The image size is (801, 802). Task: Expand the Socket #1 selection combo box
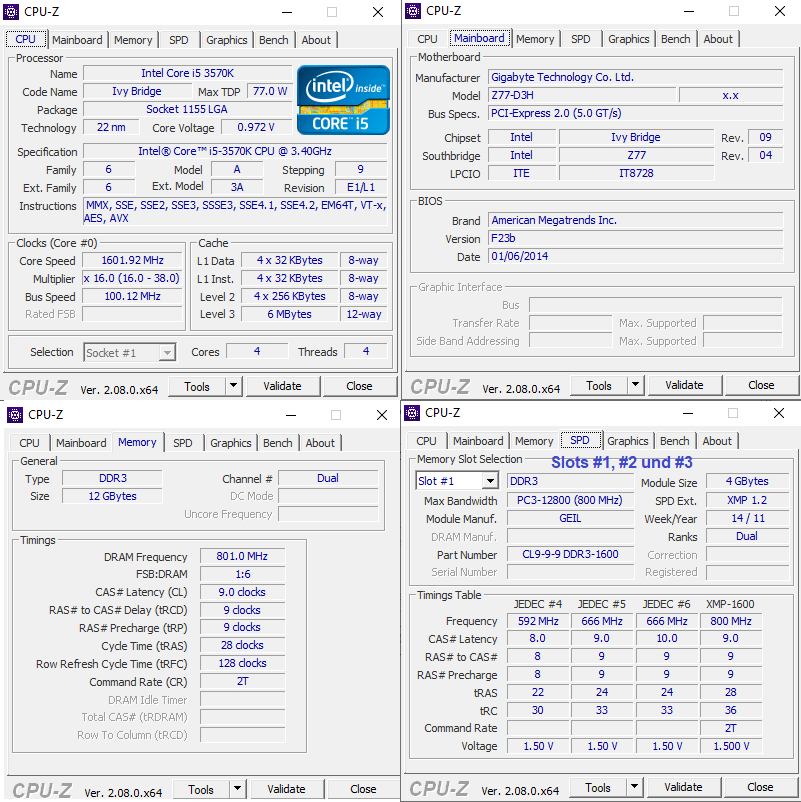167,352
